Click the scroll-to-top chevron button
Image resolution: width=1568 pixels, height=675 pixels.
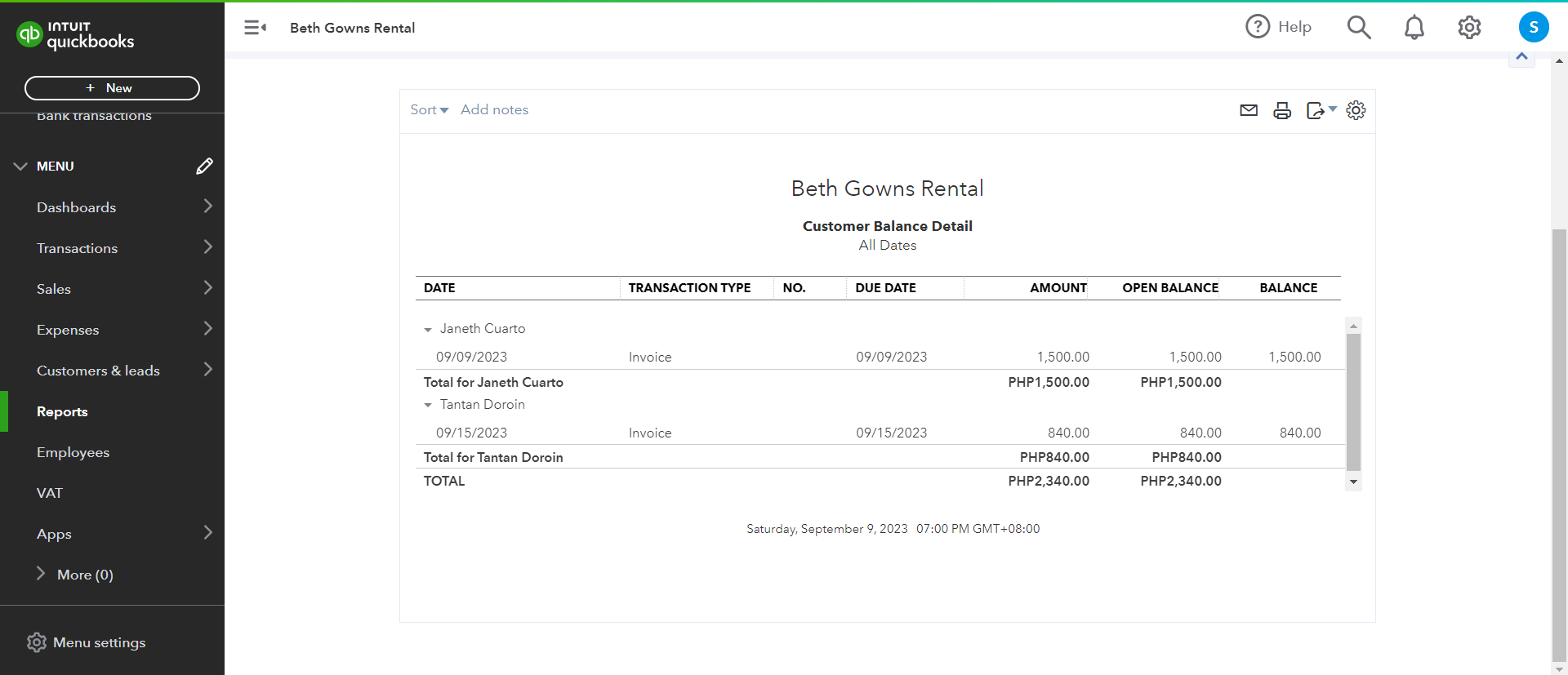1521,56
